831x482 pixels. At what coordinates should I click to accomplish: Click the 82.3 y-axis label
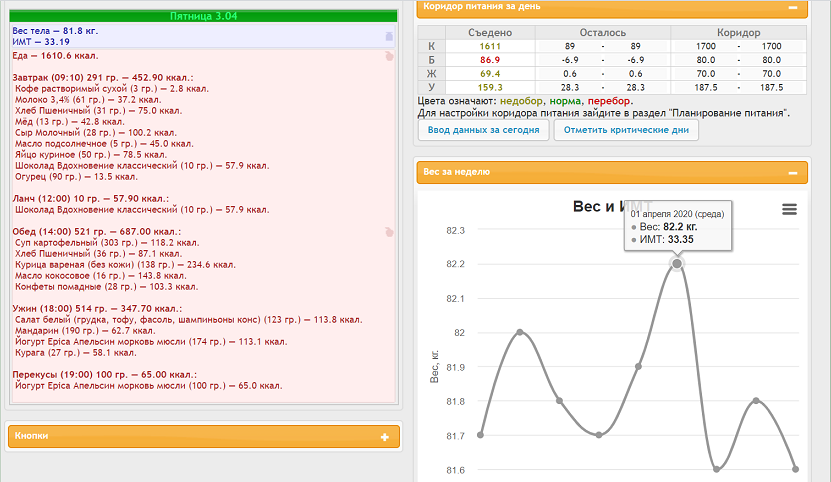[x=455, y=231]
